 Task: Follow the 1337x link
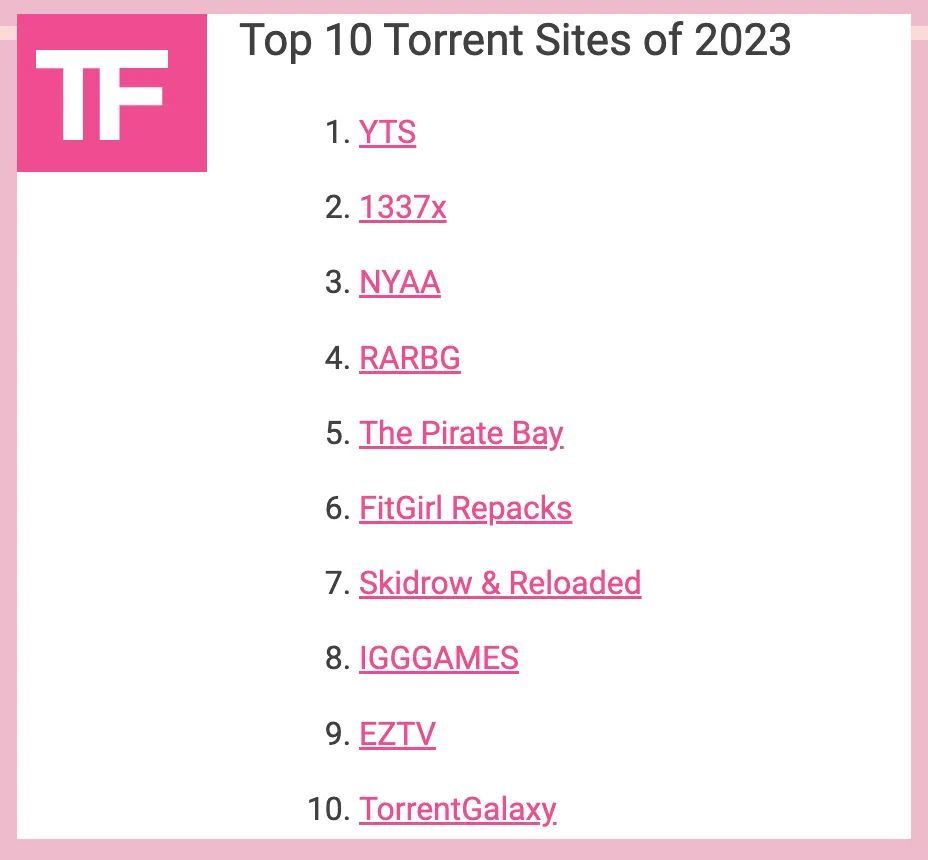402,208
